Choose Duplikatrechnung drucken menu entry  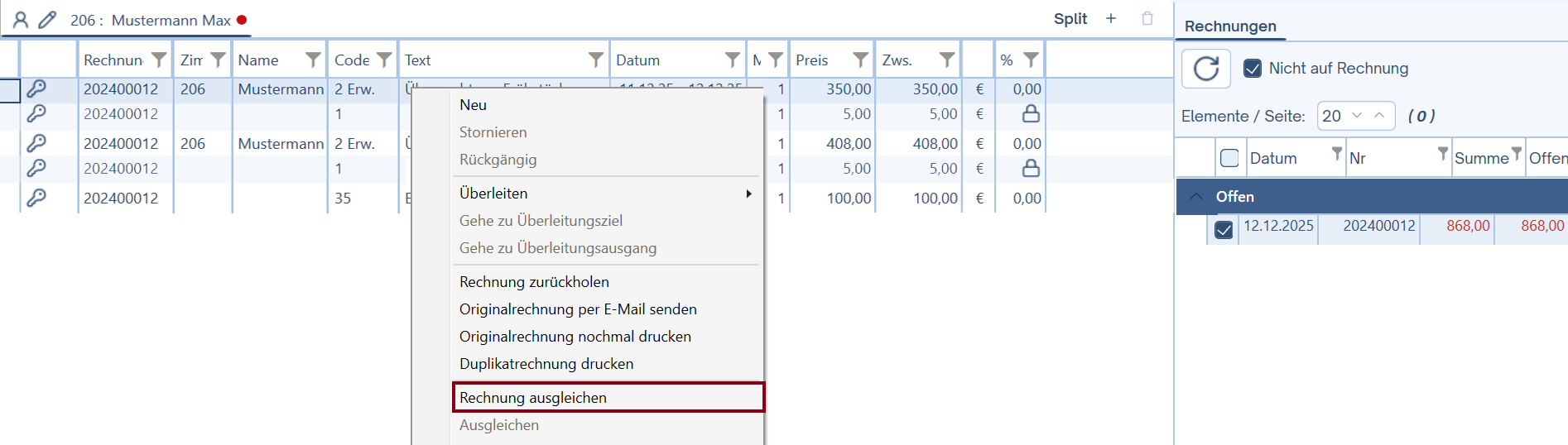546,364
